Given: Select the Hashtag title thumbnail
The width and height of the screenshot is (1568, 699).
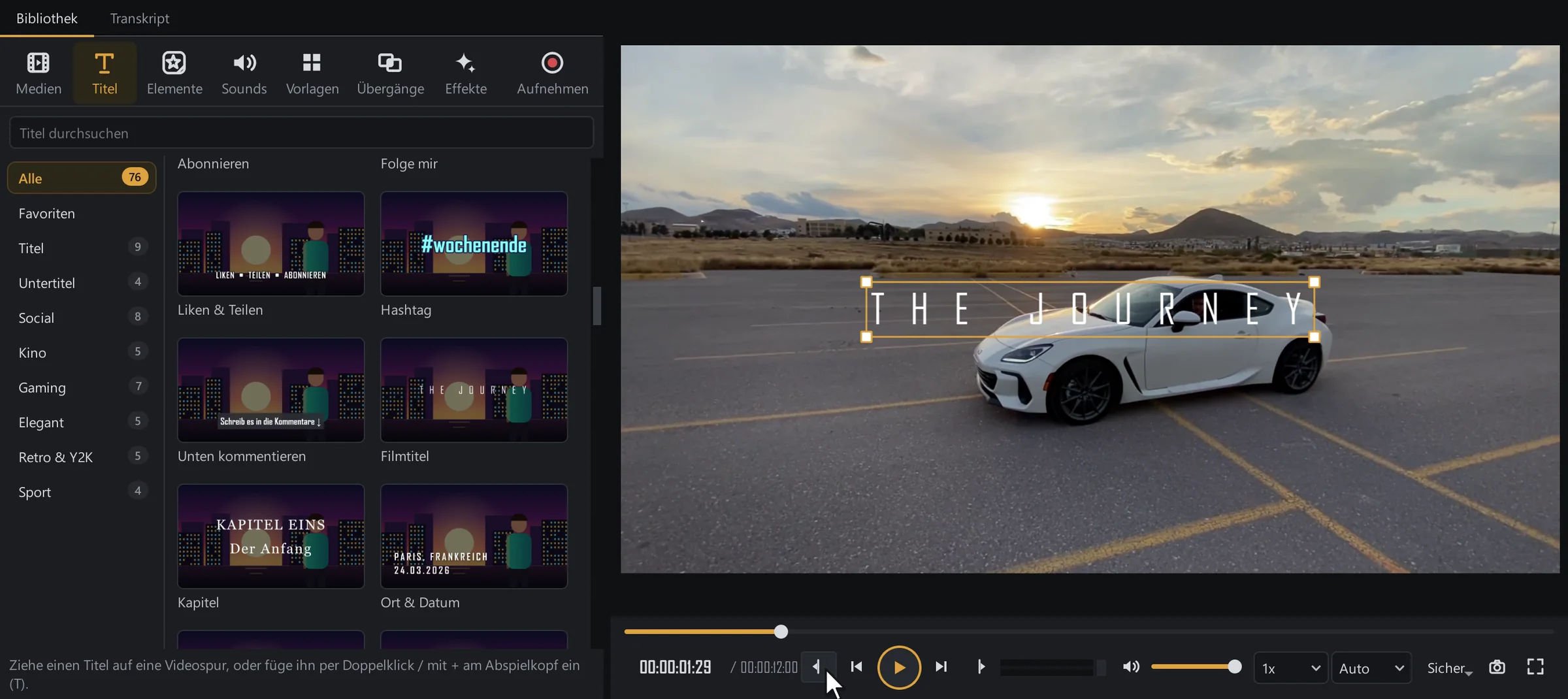Looking at the screenshot, I should click(x=474, y=244).
